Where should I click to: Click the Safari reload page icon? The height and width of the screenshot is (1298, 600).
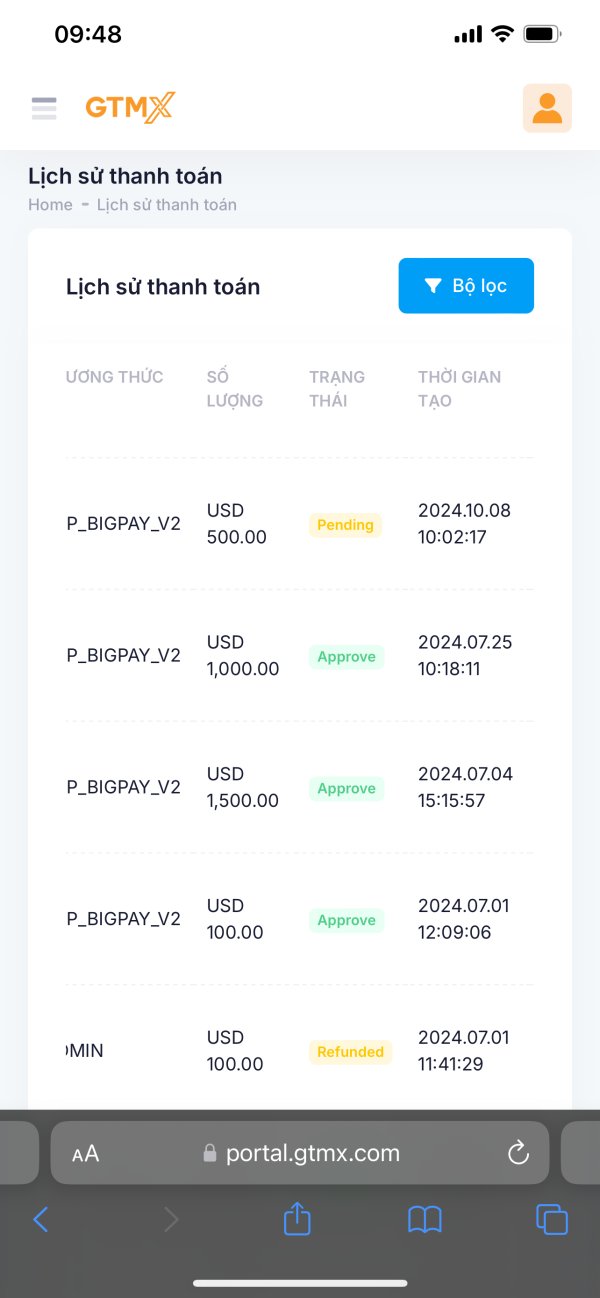(518, 1153)
